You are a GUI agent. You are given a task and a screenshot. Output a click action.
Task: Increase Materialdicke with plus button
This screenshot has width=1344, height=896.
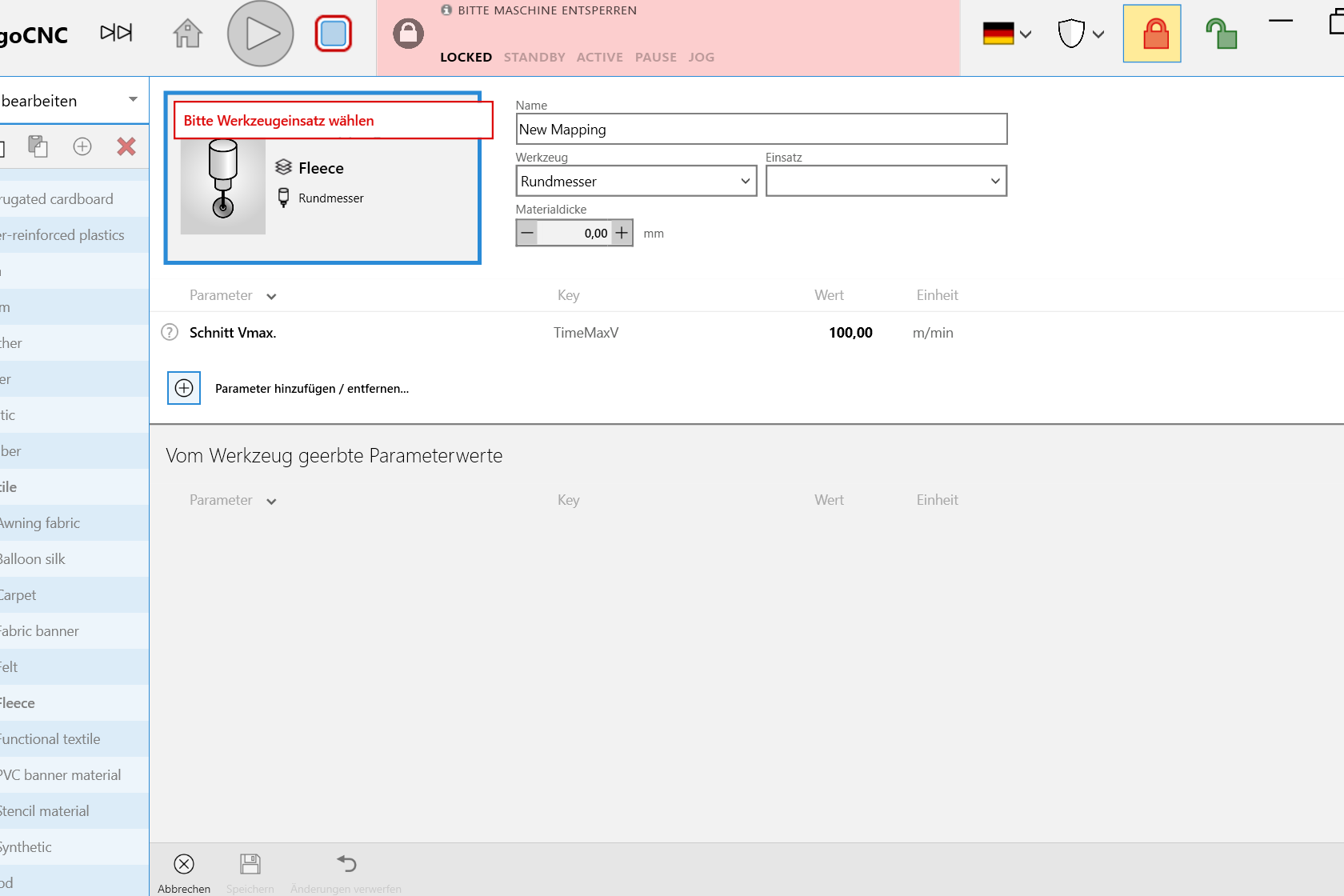[622, 233]
